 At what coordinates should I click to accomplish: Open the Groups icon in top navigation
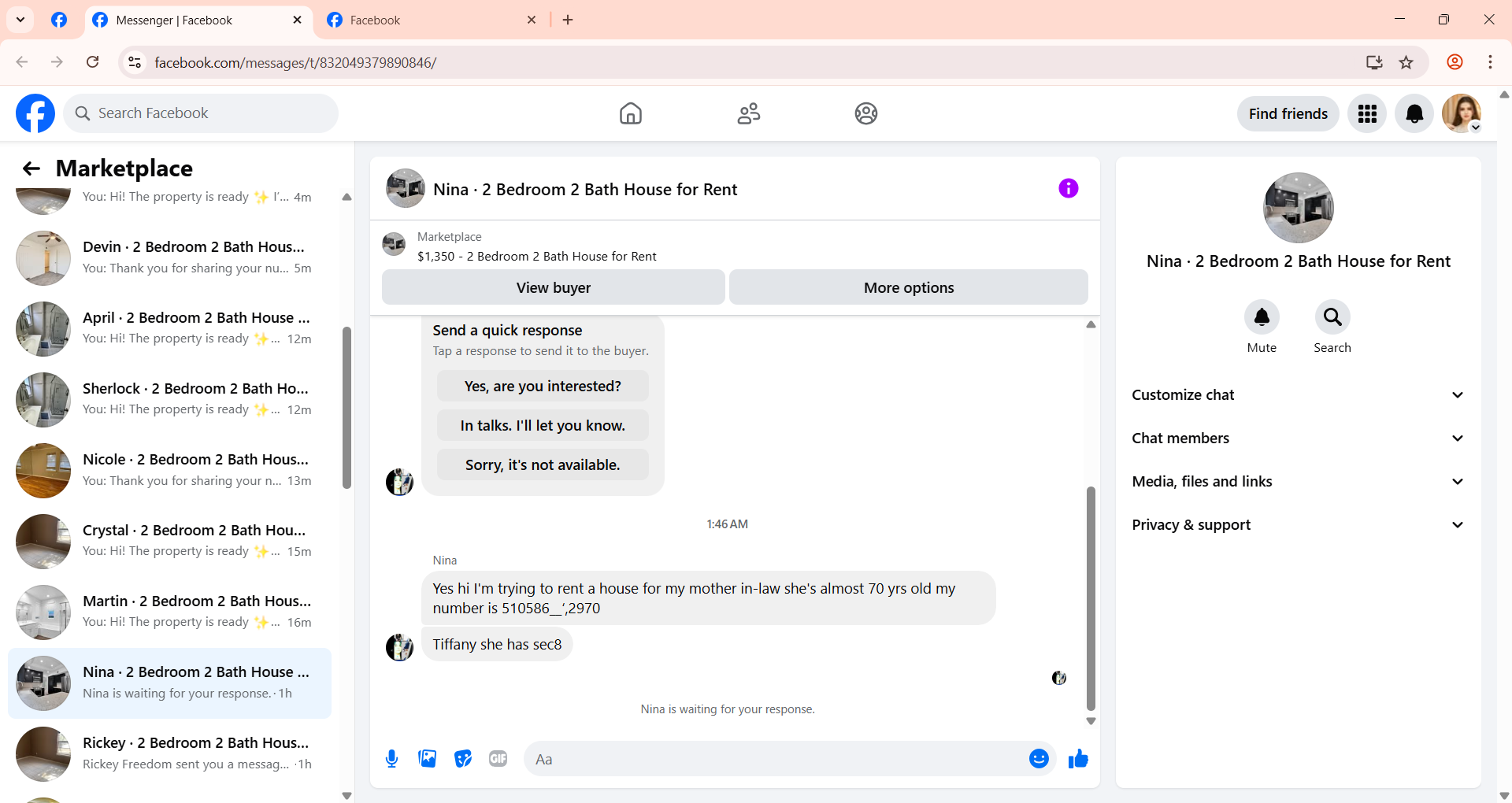coord(866,113)
